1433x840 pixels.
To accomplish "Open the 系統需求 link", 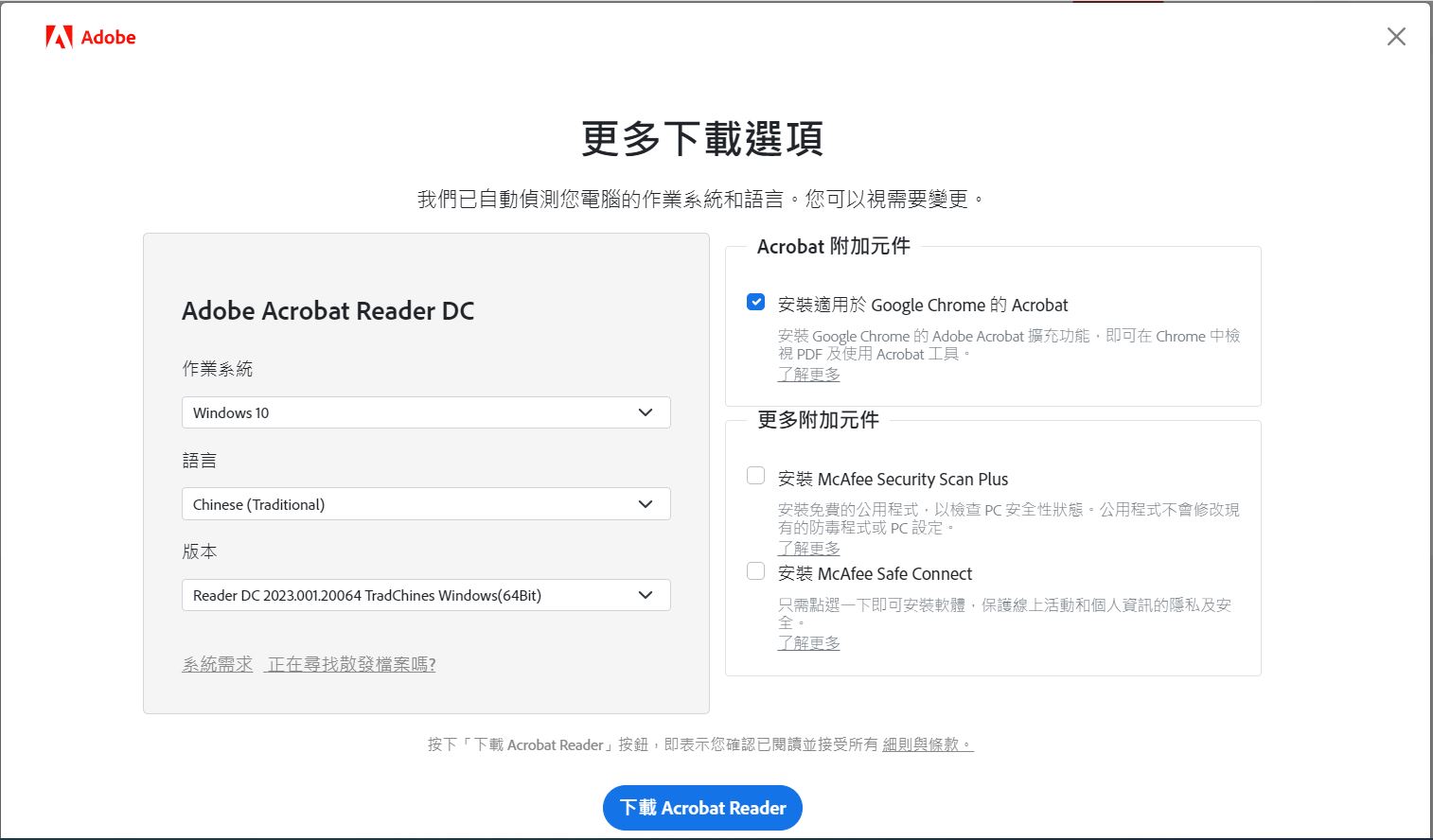I will (218, 664).
